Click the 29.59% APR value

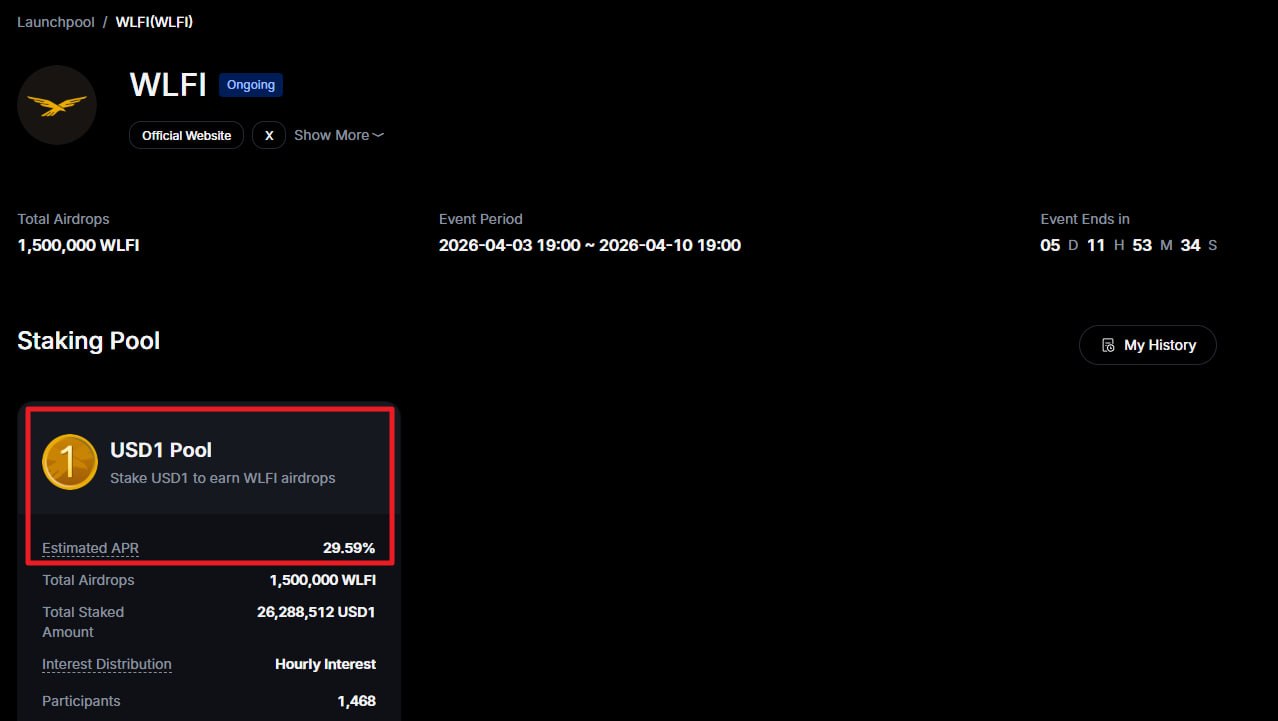point(349,548)
